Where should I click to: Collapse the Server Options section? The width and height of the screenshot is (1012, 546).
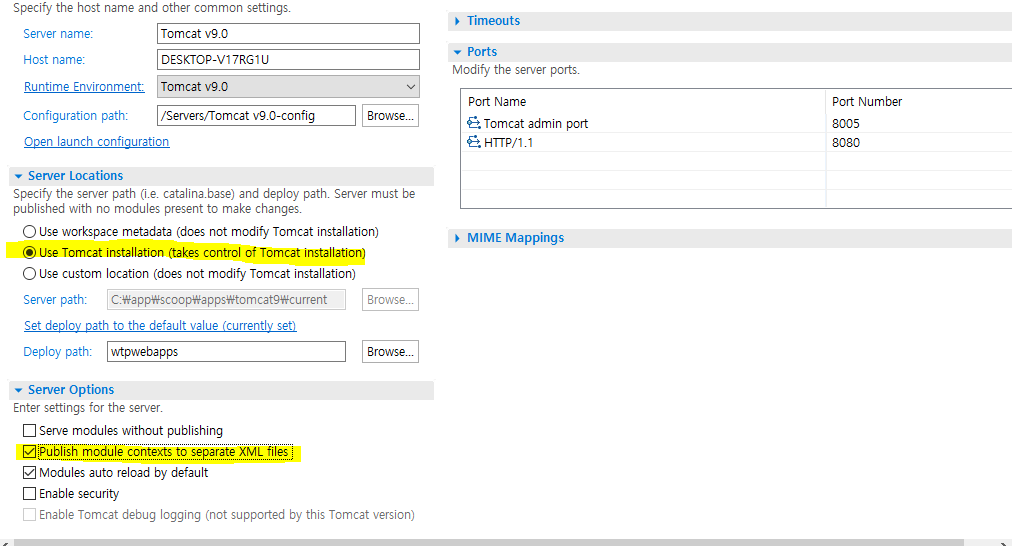tap(18, 390)
